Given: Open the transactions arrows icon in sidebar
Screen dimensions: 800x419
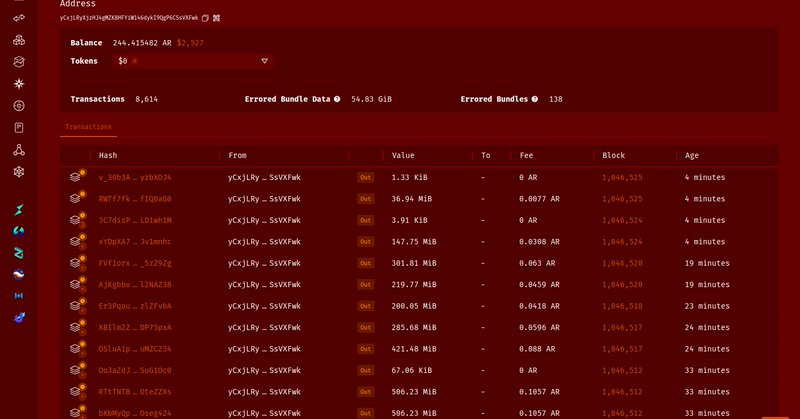Looking at the screenshot, I should (19, 18).
